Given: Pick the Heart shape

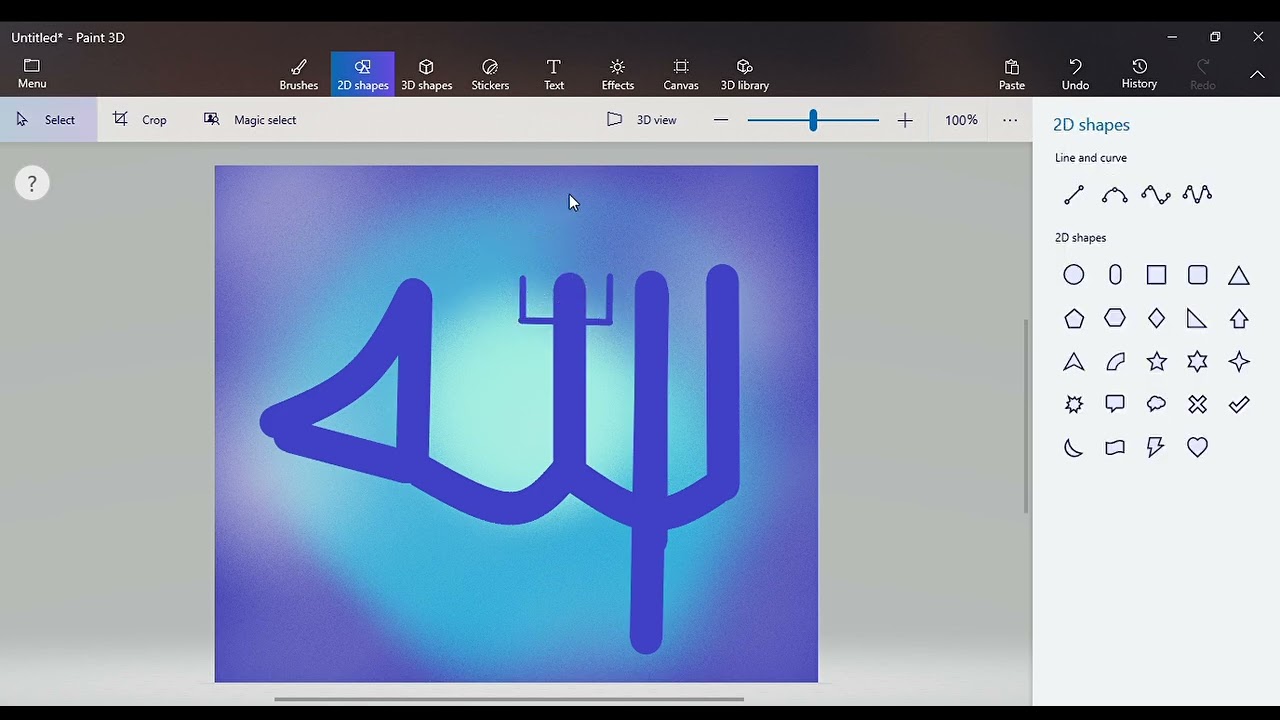Looking at the screenshot, I should click(1197, 447).
